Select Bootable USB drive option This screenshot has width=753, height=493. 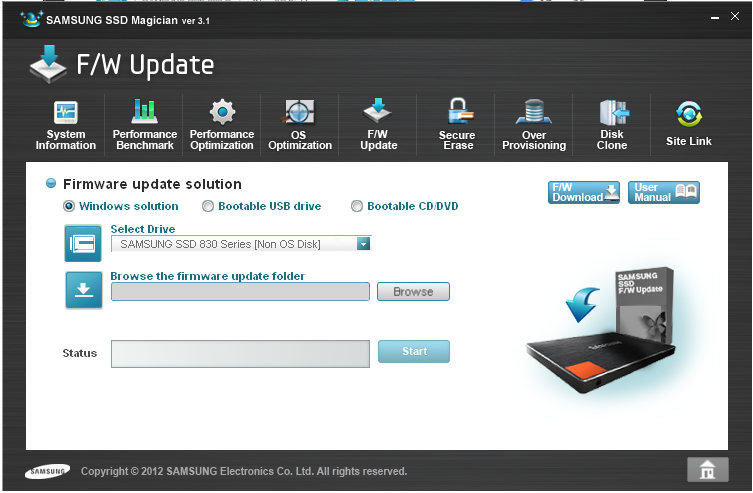pos(208,206)
